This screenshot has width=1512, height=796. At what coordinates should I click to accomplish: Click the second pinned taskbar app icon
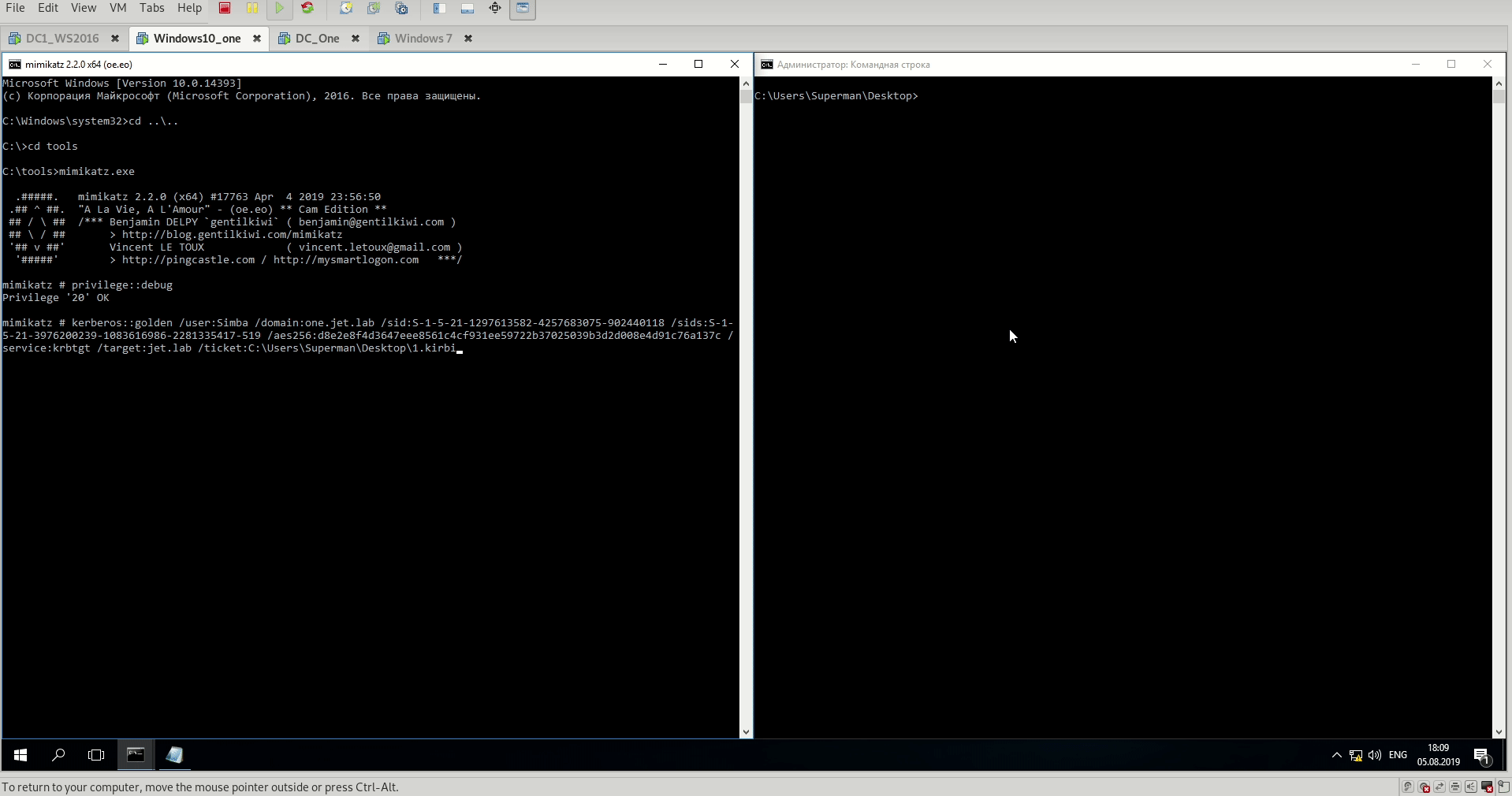[174, 755]
